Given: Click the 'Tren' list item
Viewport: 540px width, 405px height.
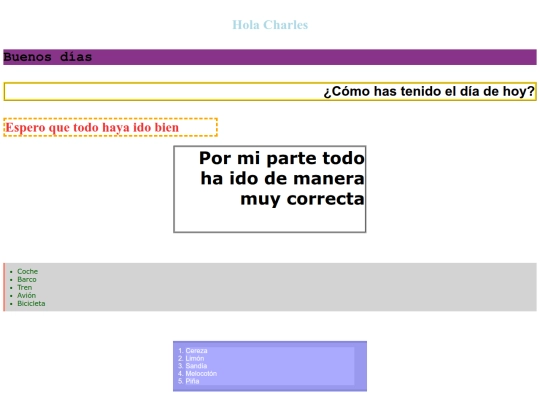Looking at the screenshot, I should tap(25, 287).
